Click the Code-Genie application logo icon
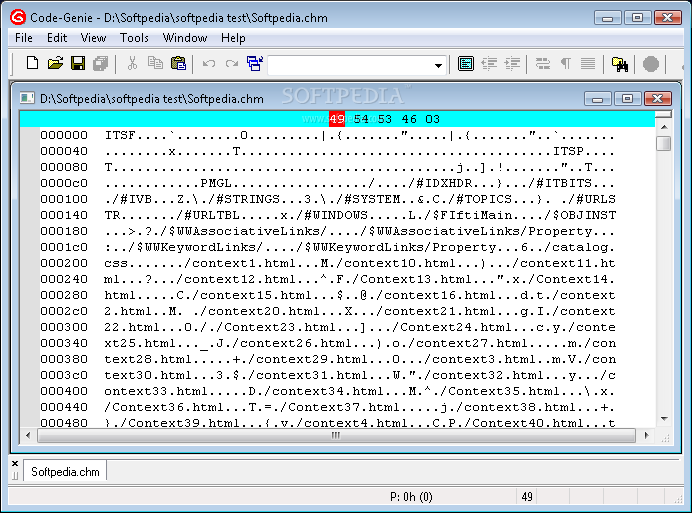 point(18,17)
